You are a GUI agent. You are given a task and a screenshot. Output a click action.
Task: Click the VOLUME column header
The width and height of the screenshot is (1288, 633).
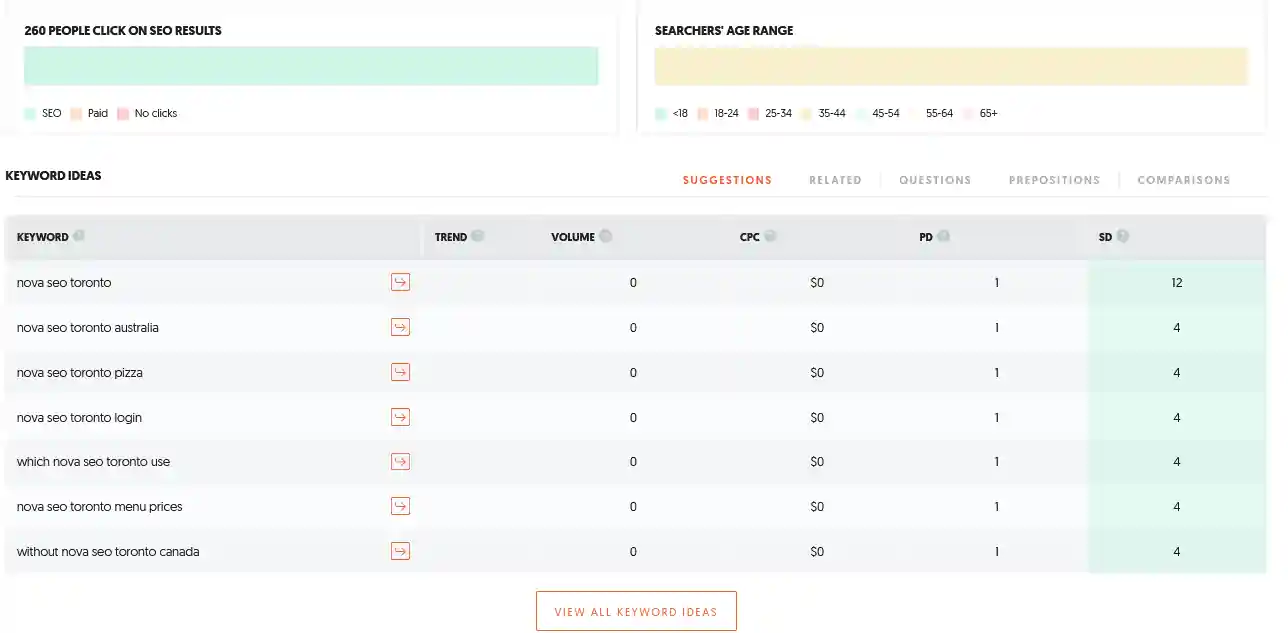[x=573, y=237]
